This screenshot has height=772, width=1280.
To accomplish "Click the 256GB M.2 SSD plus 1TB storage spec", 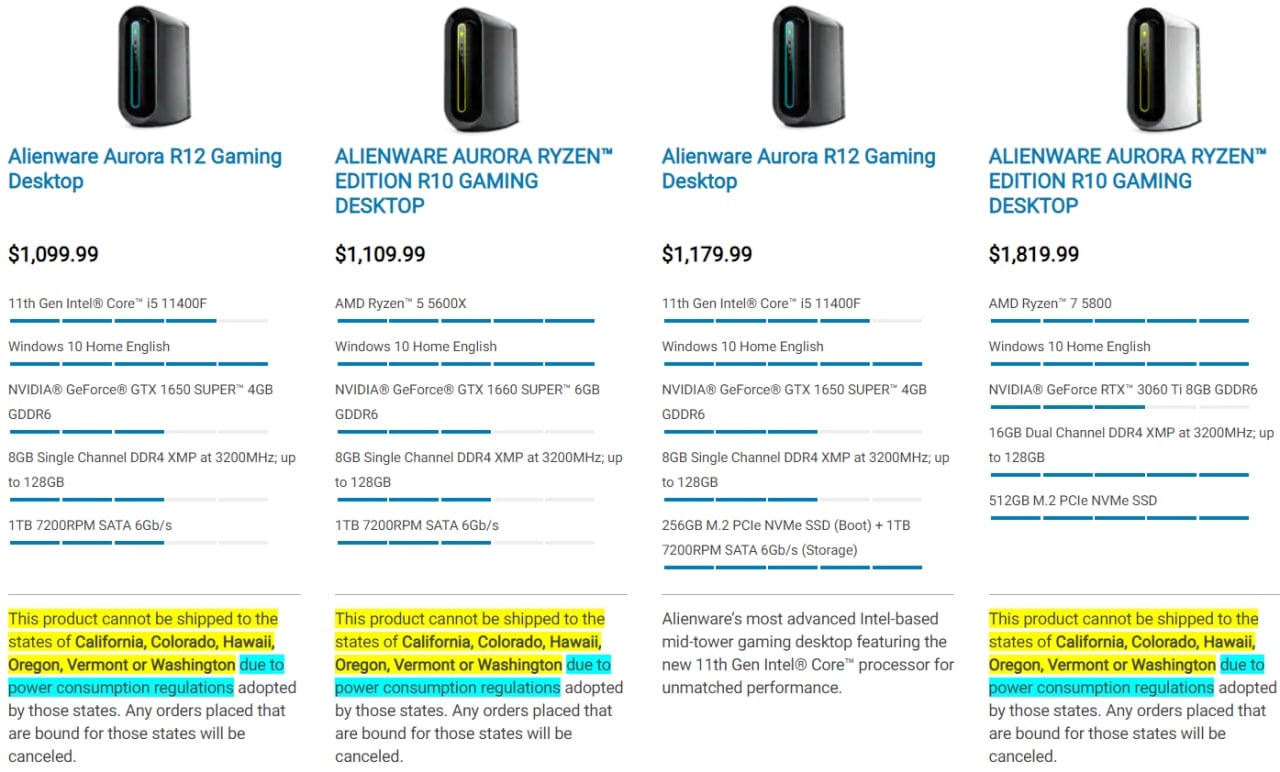I will [x=786, y=537].
